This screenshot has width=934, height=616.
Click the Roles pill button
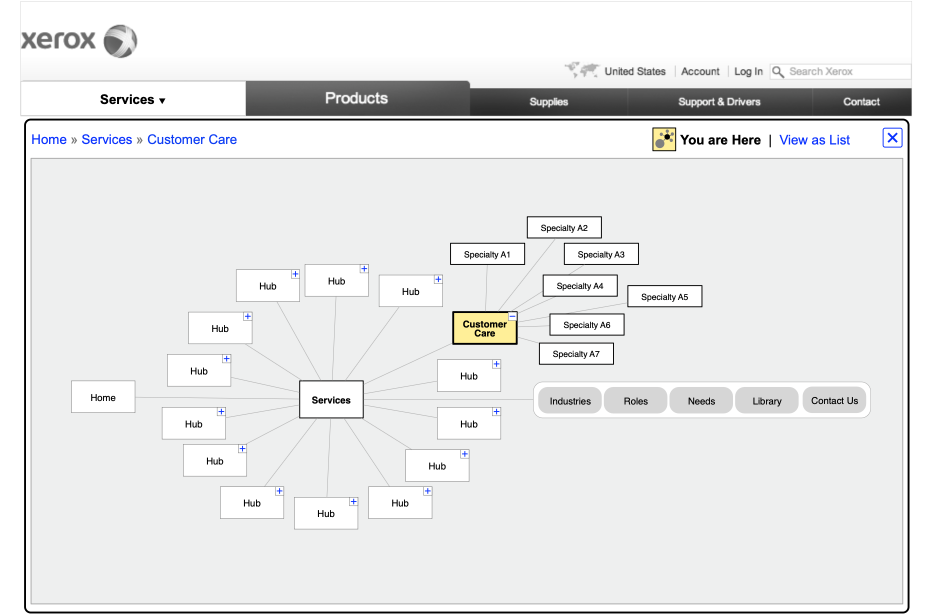pyautogui.click(x=636, y=401)
